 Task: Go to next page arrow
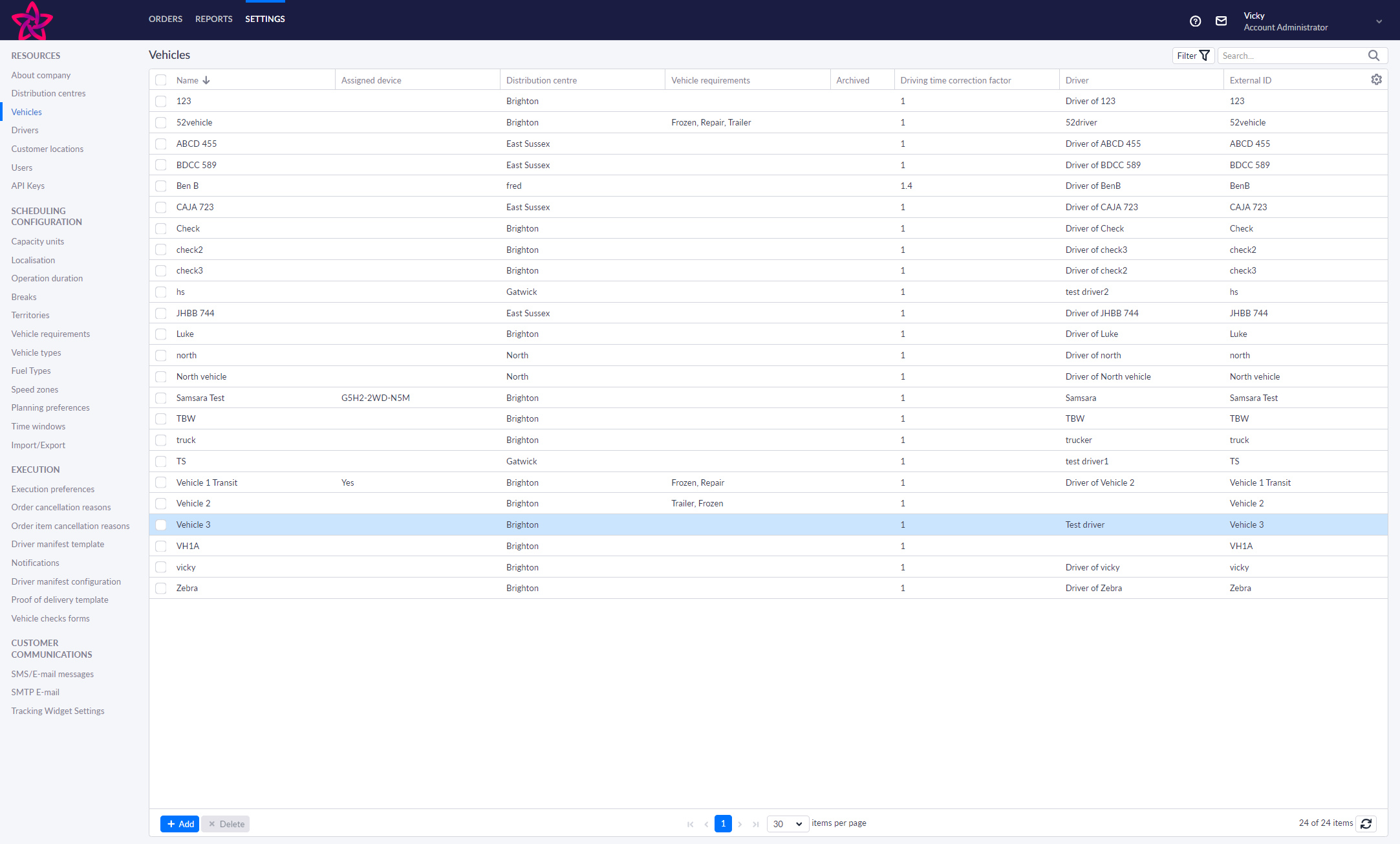point(740,824)
